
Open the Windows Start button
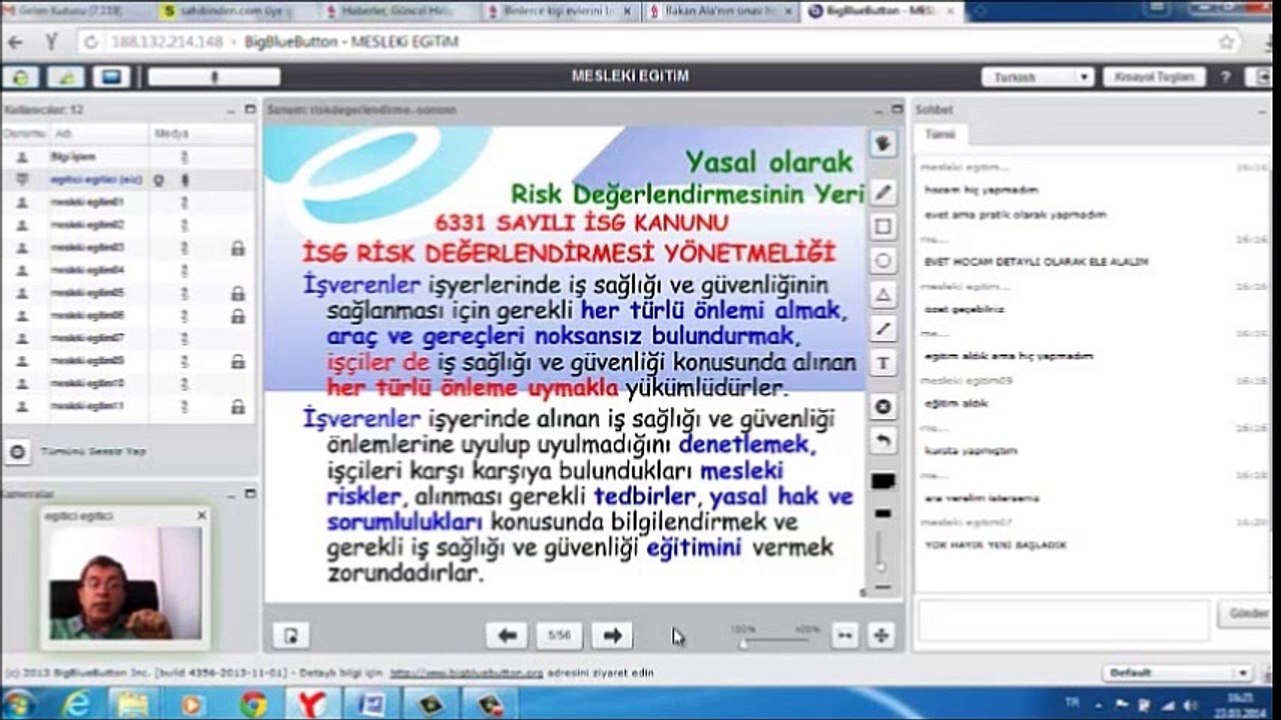[18, 704]
